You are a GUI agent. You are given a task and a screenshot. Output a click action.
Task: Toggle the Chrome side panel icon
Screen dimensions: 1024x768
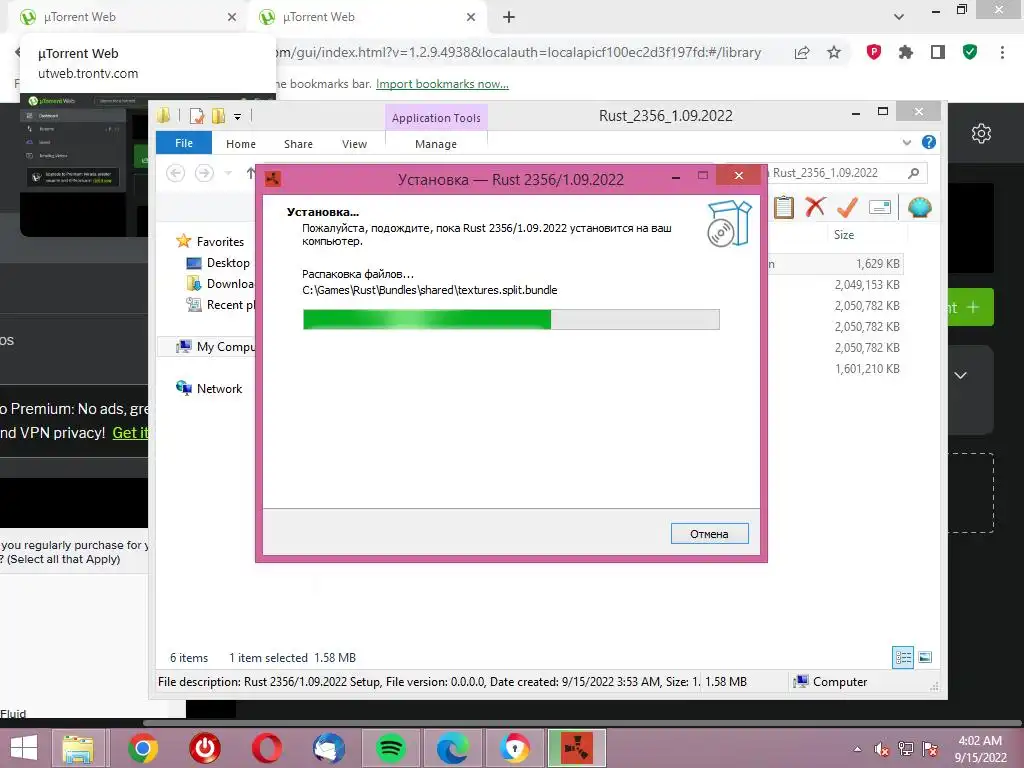(938, 52)
